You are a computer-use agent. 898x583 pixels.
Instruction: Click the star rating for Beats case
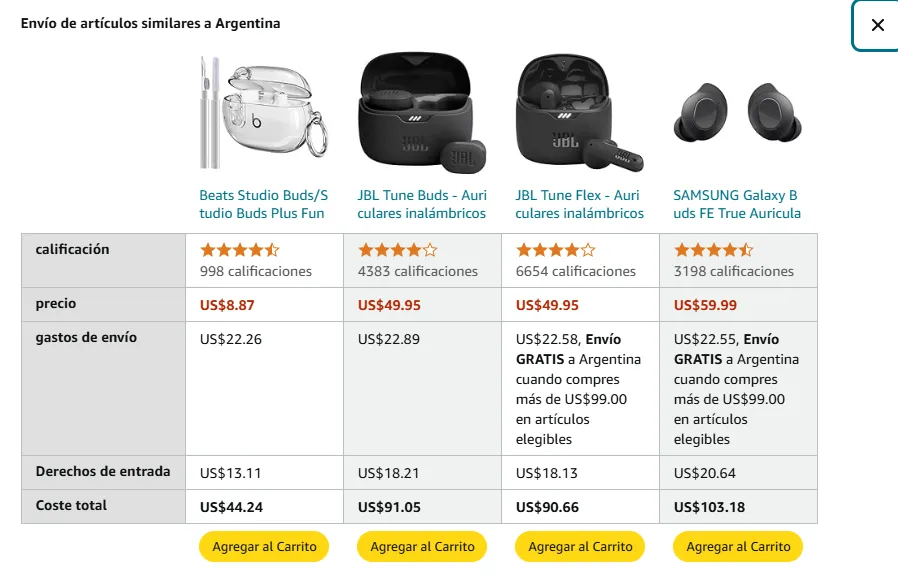240,250
